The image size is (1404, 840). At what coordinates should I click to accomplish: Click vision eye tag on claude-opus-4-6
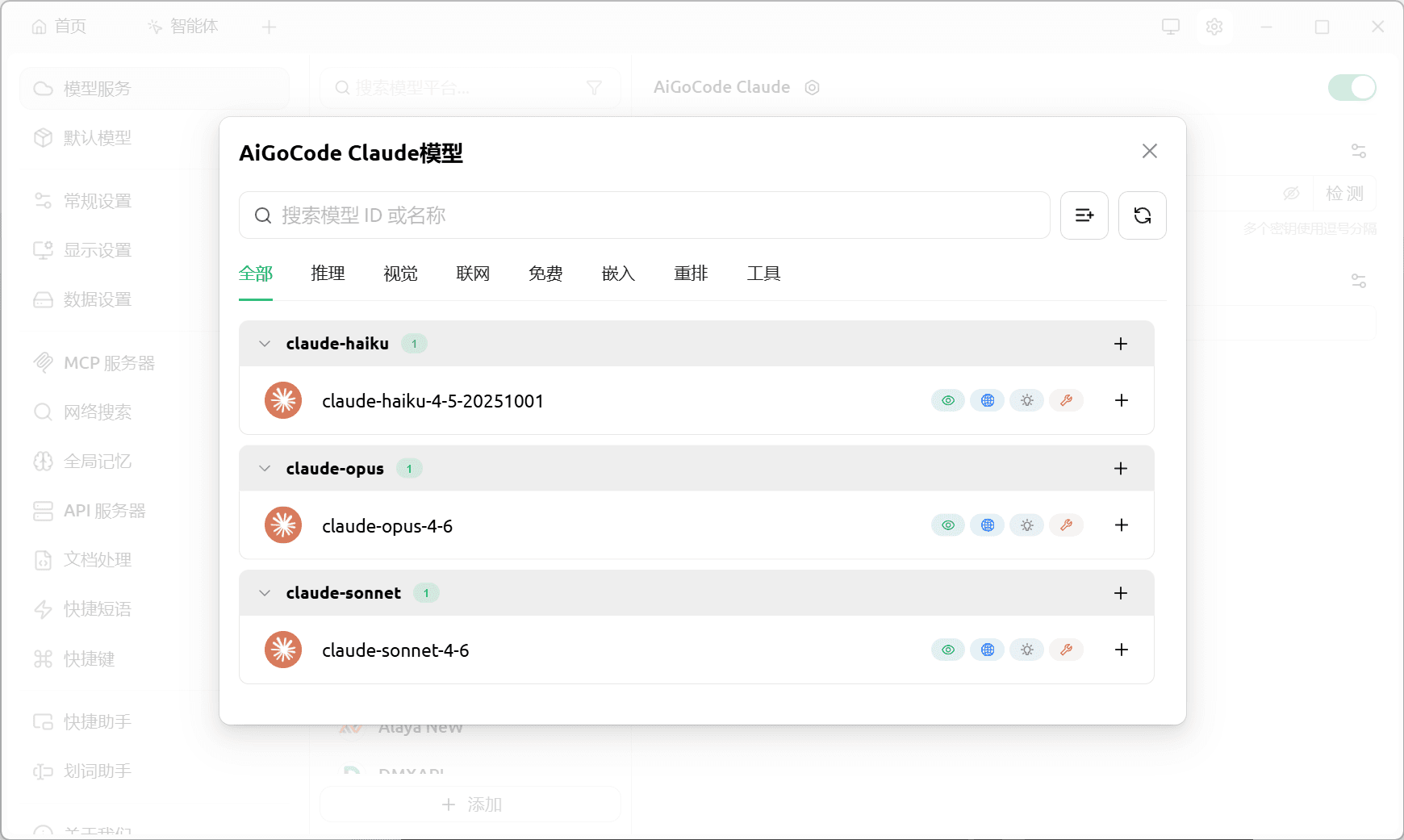pyautogui.click(x=948, y=525)
